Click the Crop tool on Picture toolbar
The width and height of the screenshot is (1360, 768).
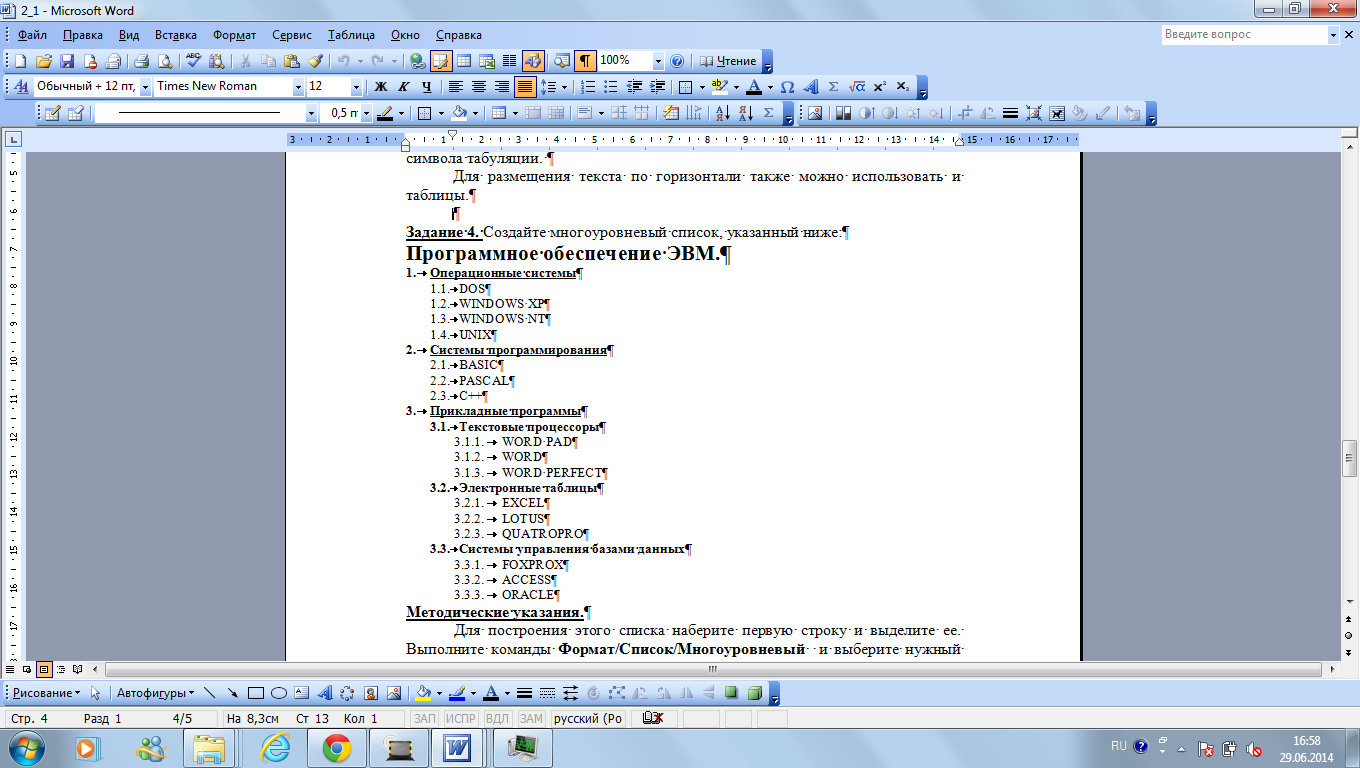964,113
